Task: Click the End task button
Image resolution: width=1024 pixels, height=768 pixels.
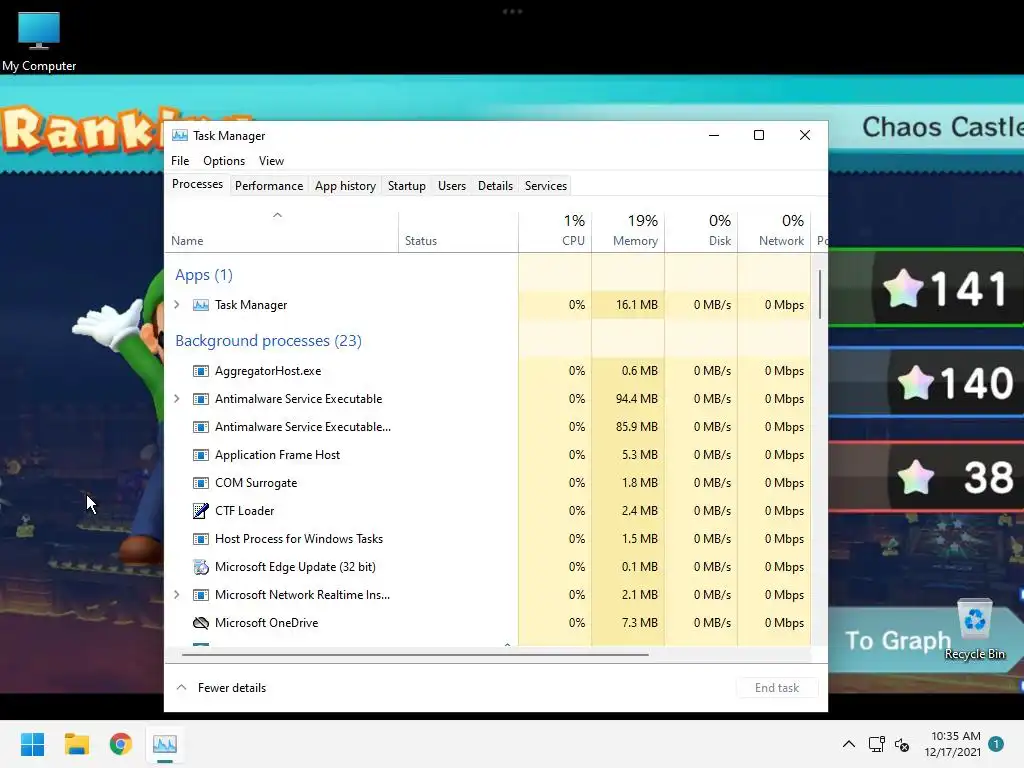Action: [x=777, y=688]
